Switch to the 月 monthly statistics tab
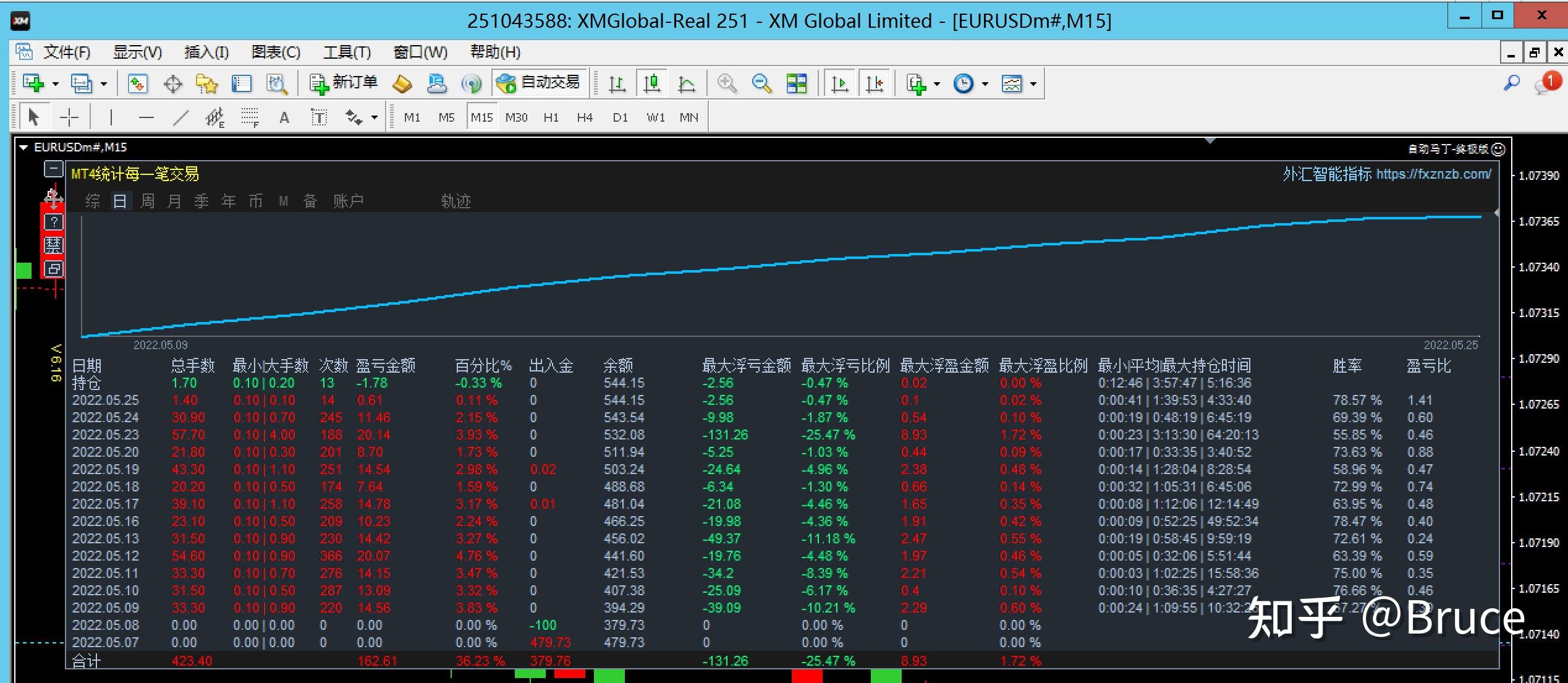The height and width of the screenshot is (683, 1568). coord(174,201)
